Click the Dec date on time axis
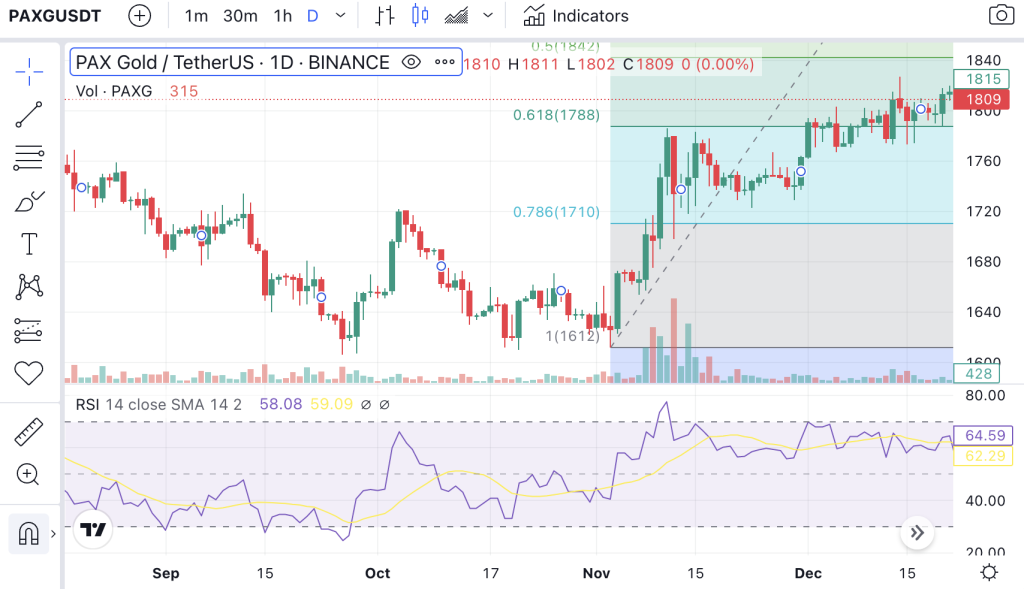The width and height of the screenshot is (1024, 589). point(808,573)
